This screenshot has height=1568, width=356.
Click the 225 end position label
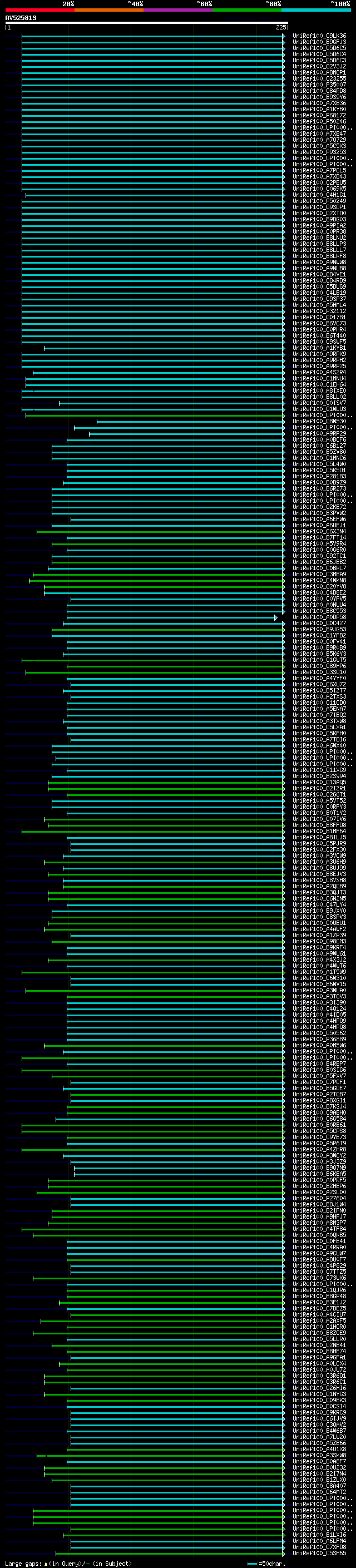point(280,27)
